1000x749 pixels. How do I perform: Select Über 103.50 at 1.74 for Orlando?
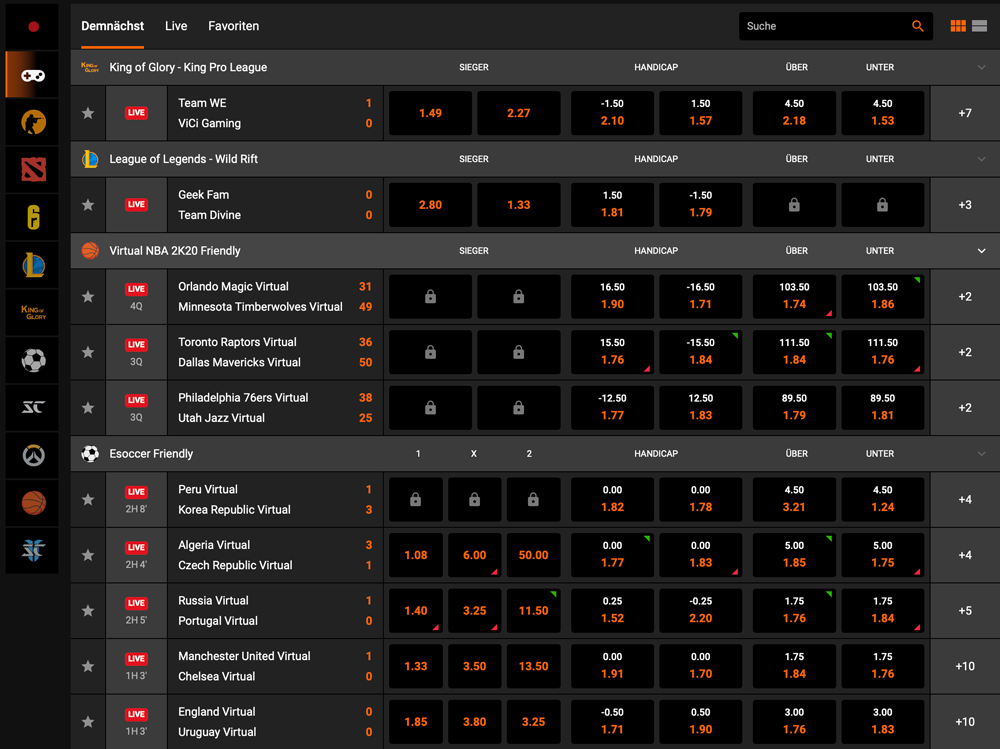pos(794,297)
